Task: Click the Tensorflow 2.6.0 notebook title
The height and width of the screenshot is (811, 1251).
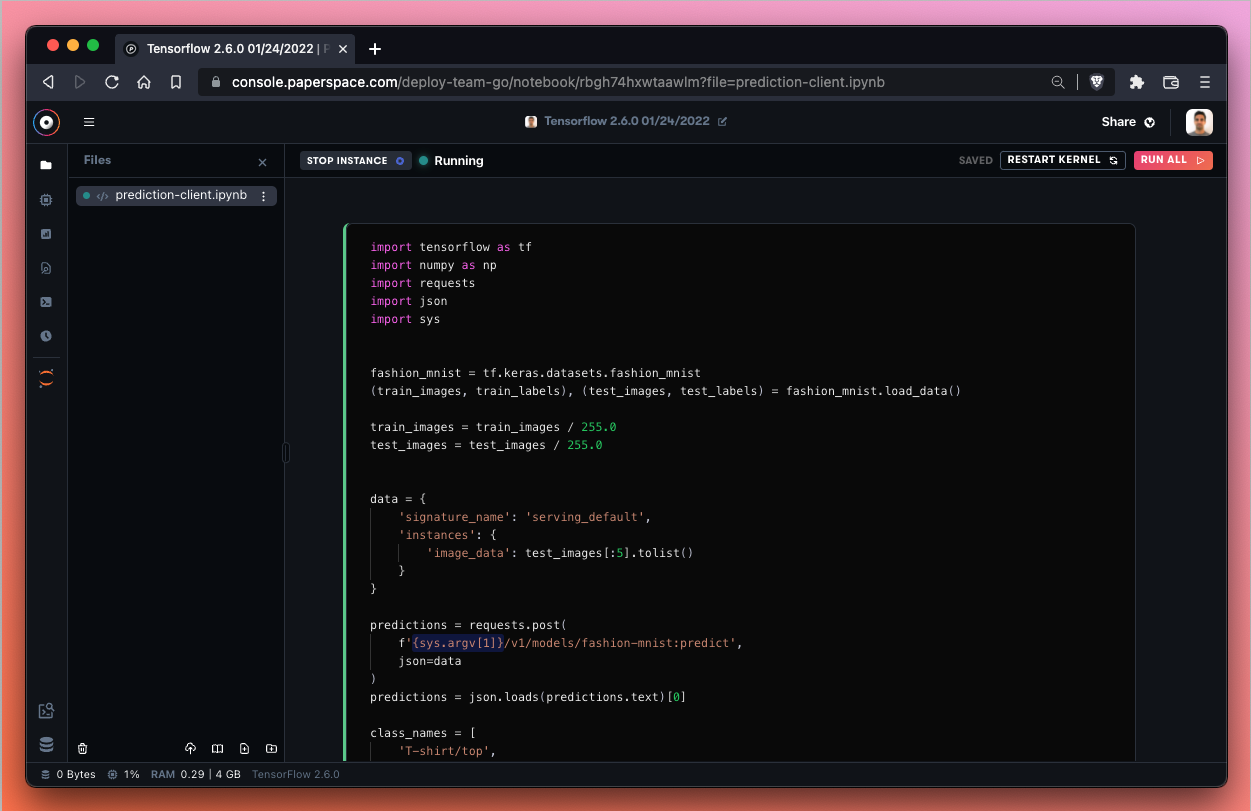Action: pyautogui.click(x=627, y=122)
